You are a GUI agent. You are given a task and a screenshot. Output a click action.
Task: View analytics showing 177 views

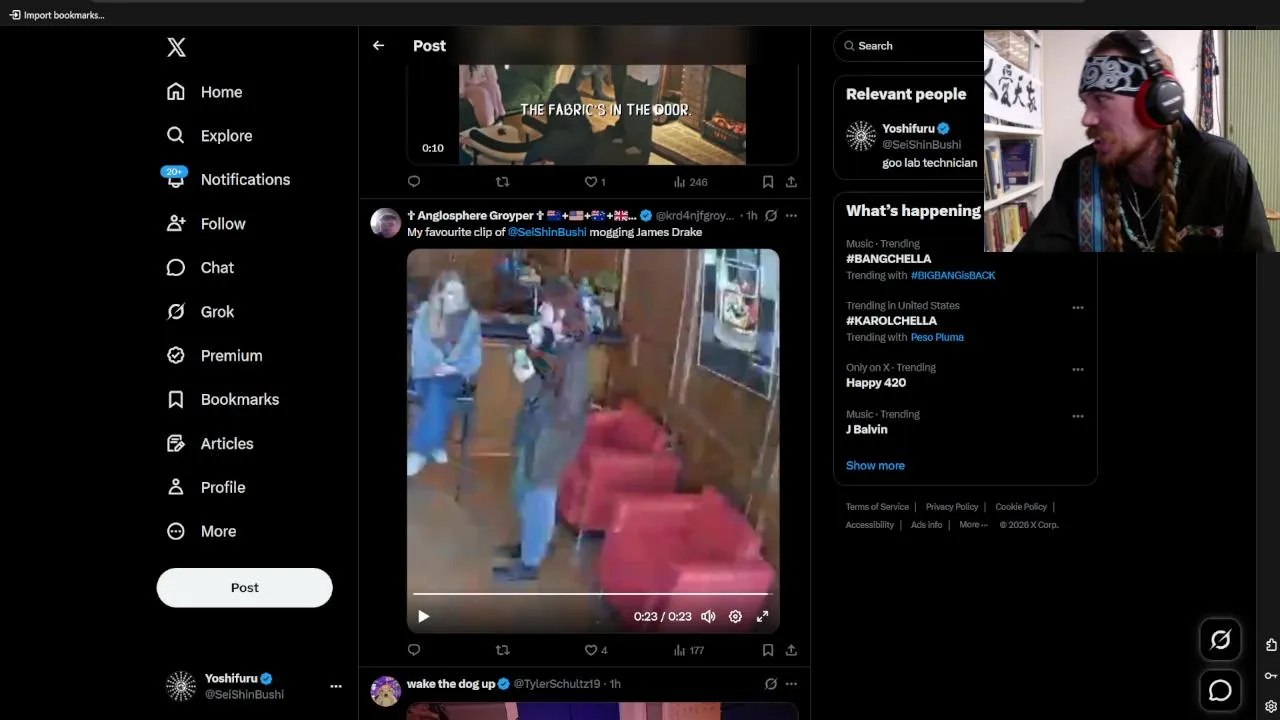[689, 650]
